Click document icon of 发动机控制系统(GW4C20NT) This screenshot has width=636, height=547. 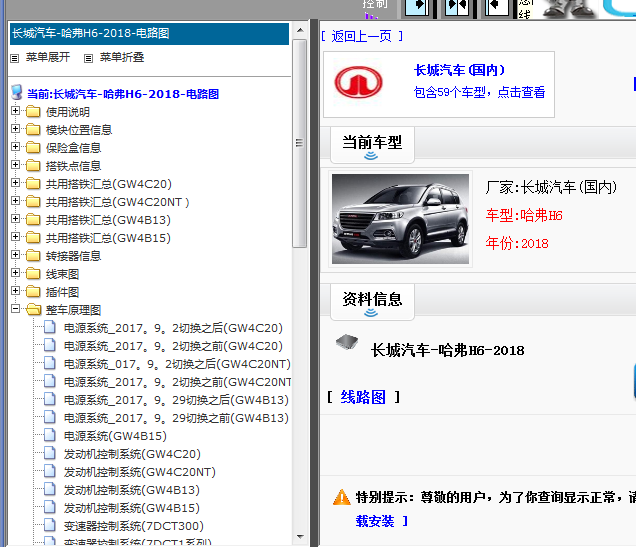[49, 471]
